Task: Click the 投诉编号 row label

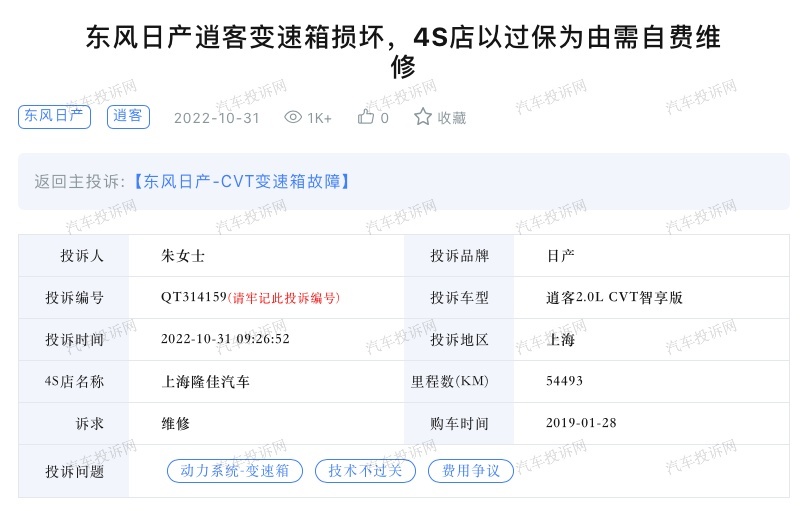Action: (x=74, y=298)
